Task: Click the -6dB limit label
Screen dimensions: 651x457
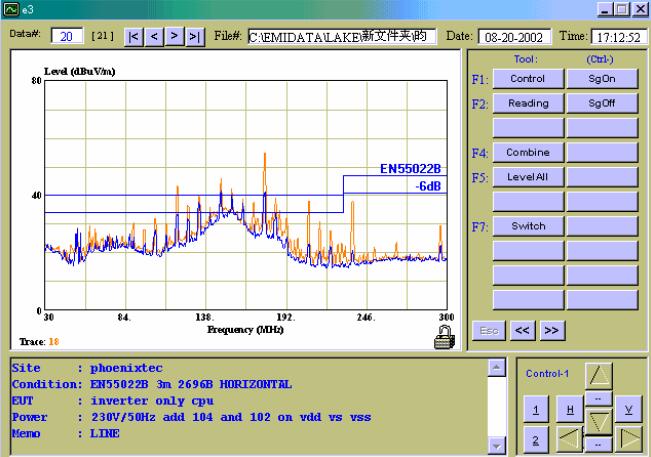Action: tap(428, 186)
